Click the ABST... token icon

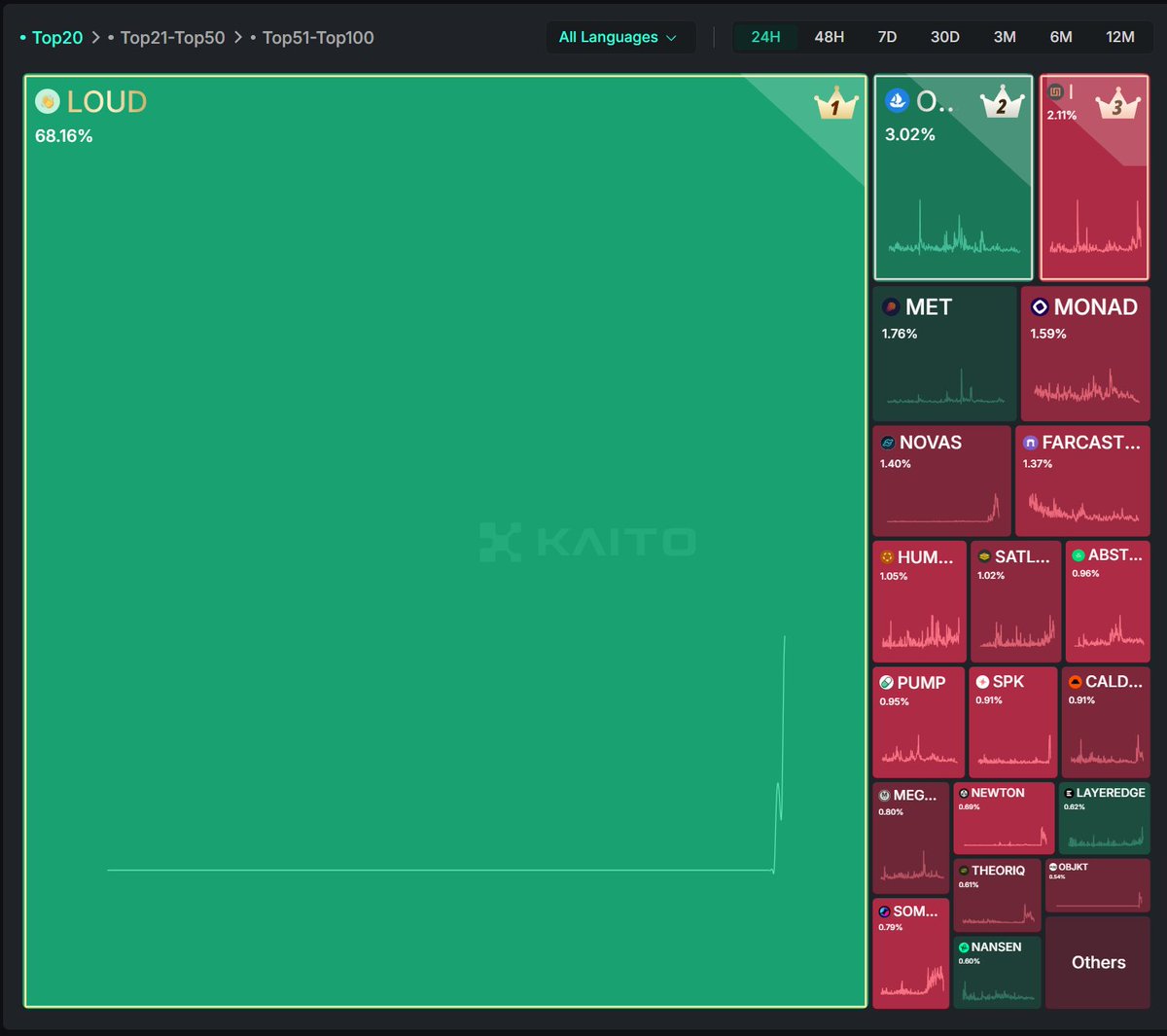pyautogui.click(x=1079, y=555)
